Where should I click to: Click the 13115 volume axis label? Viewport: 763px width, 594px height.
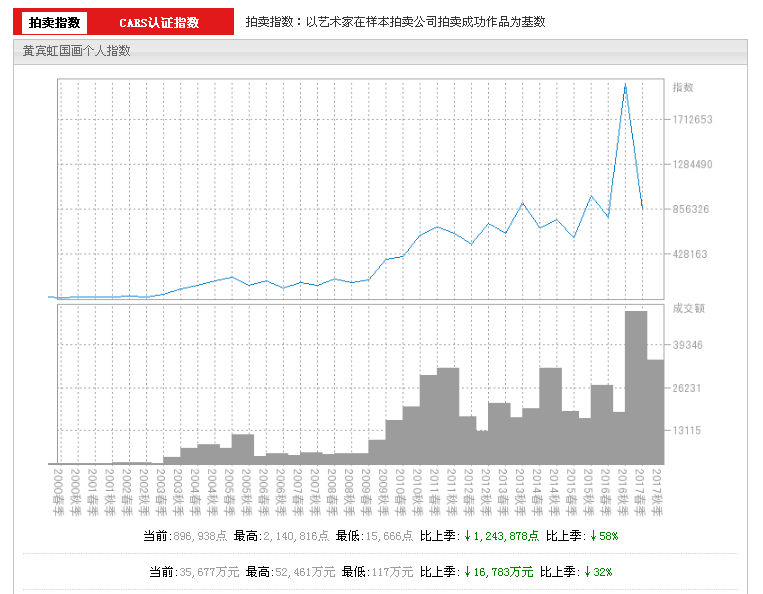tap(688, 430)
